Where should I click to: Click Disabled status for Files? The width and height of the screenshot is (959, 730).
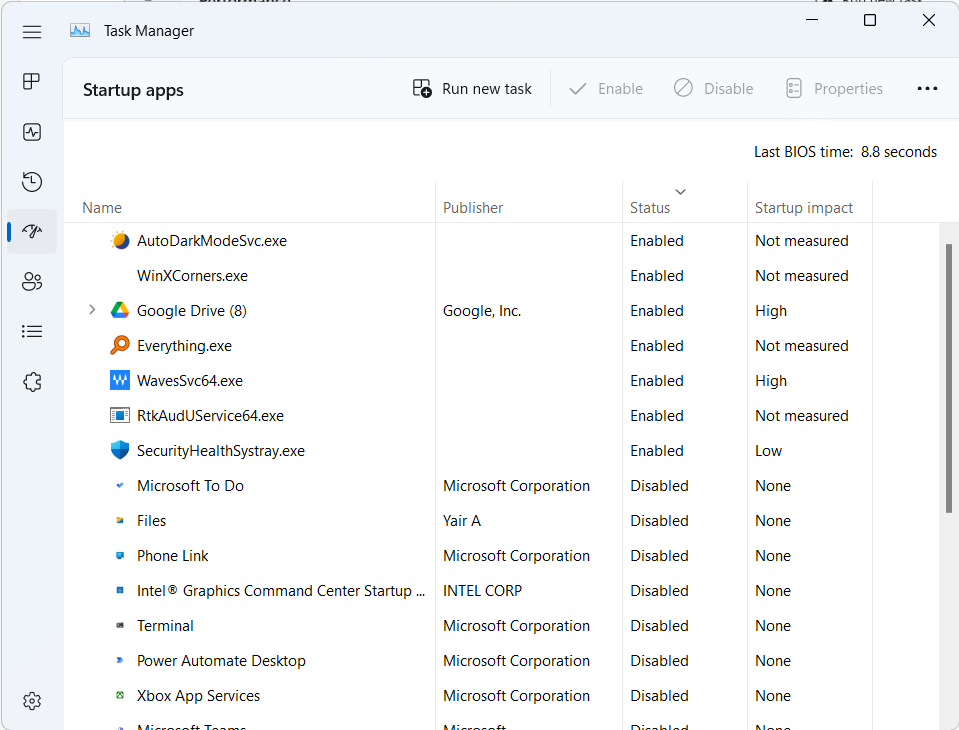659,521
